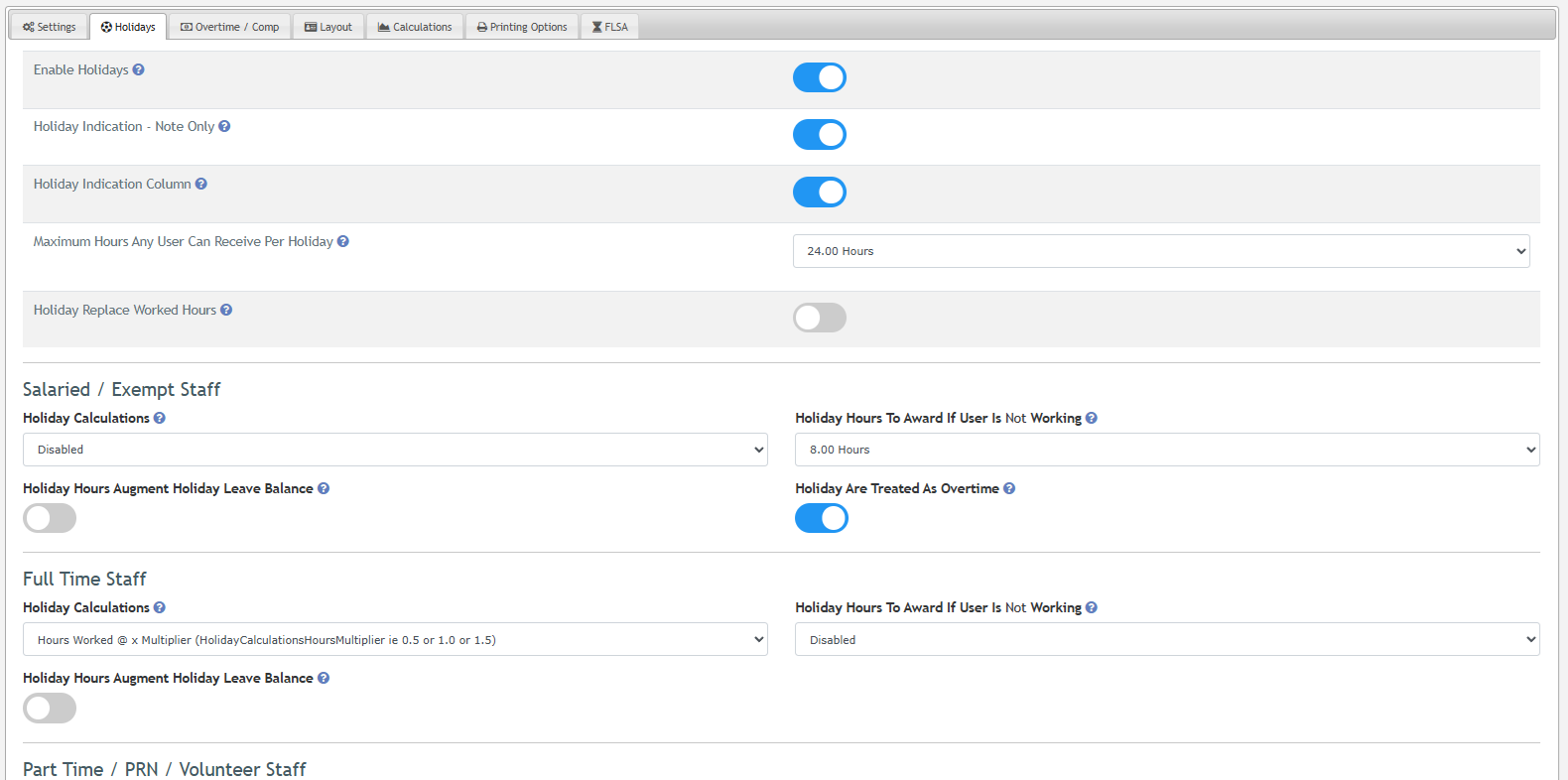Switch to the Overtime / Comp tab
Viewport: 1568px width, 780px height.
pyautogui.click(x=230, y=27)
